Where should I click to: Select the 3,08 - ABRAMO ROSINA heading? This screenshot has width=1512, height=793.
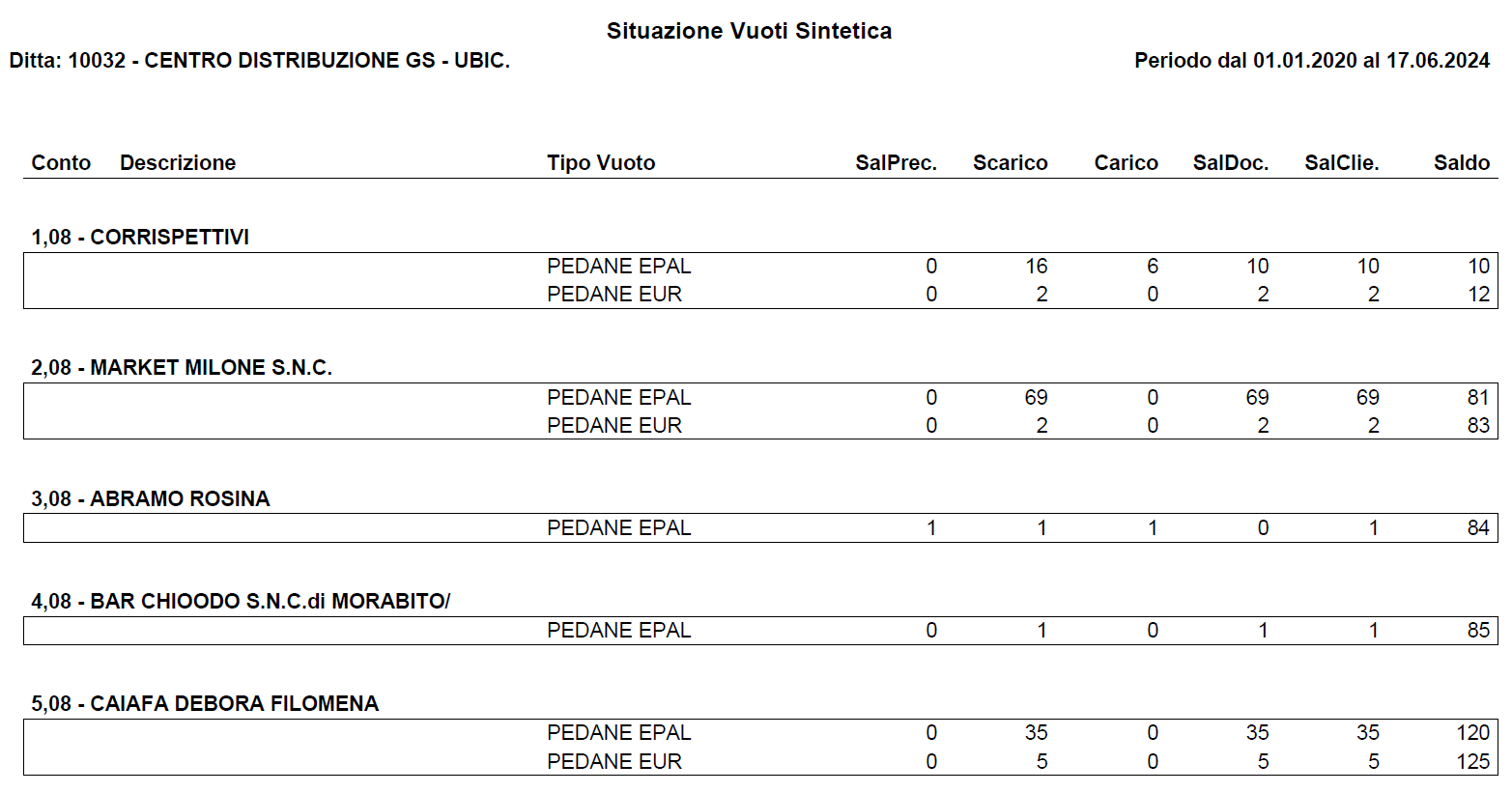pyautogui.click(x=151, y=498)
